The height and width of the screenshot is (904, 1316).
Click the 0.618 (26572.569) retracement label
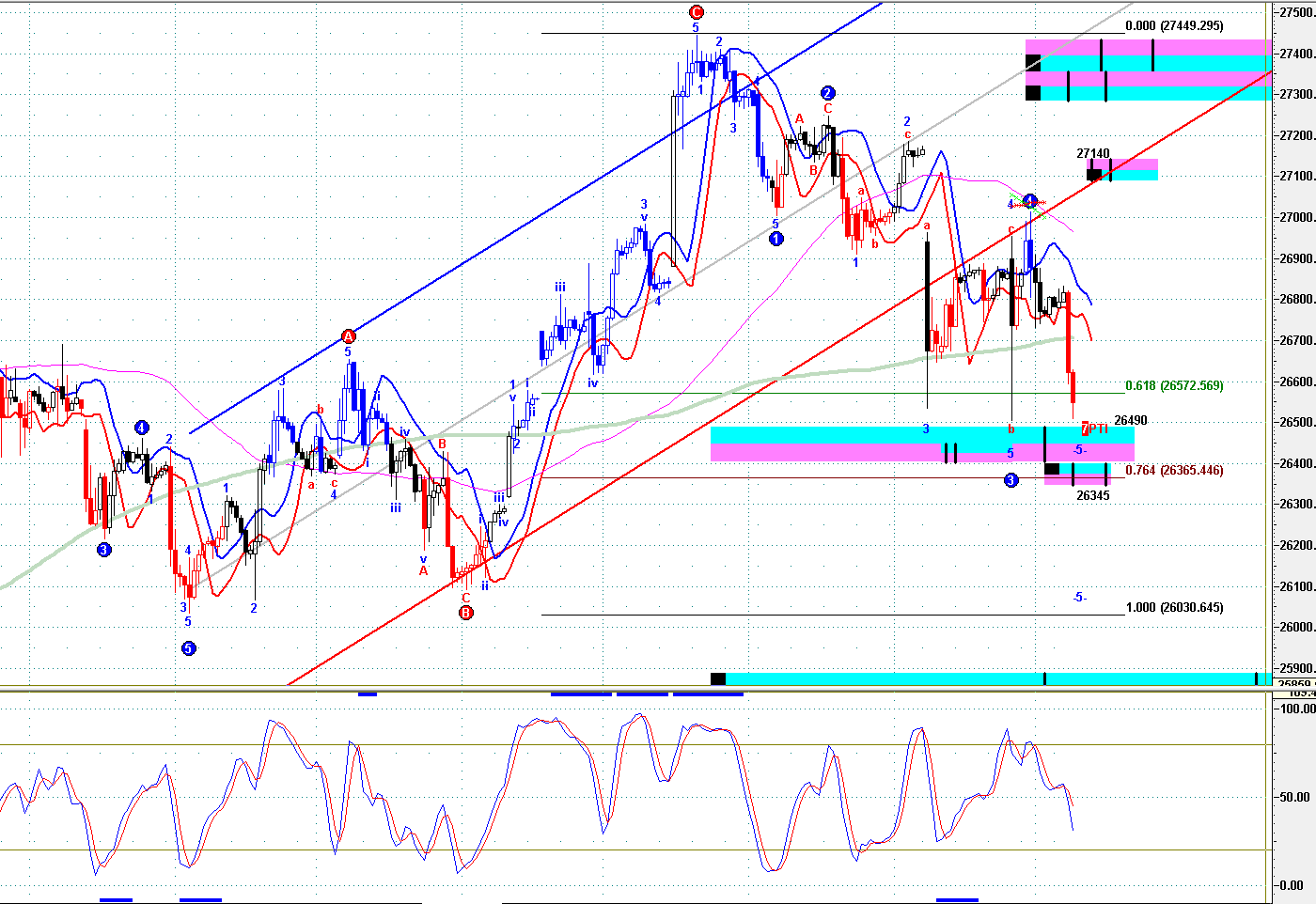click(1174, 385)
